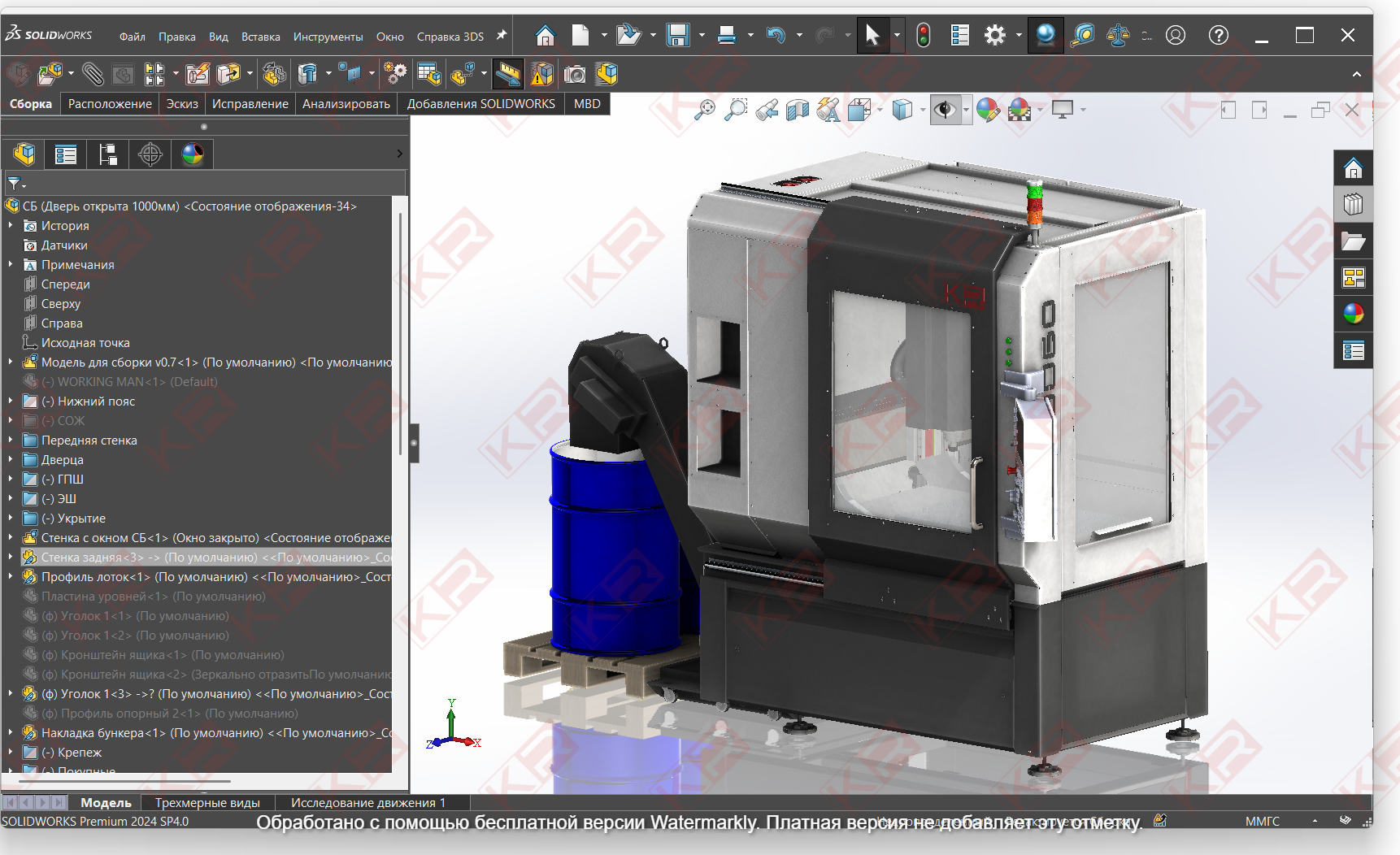Open Design Library in task pane
The width and height of the screenshot is (1400, 855).
click(1353, 205)
